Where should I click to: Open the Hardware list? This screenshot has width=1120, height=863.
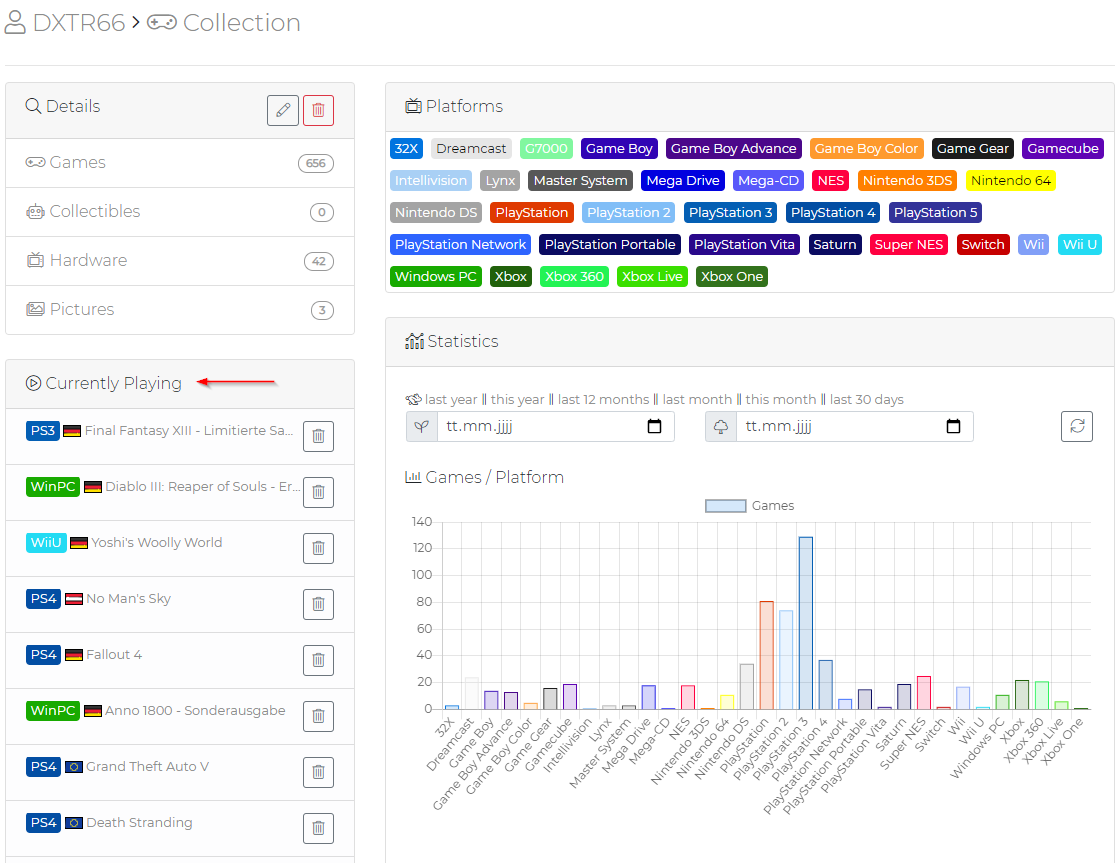180,261
